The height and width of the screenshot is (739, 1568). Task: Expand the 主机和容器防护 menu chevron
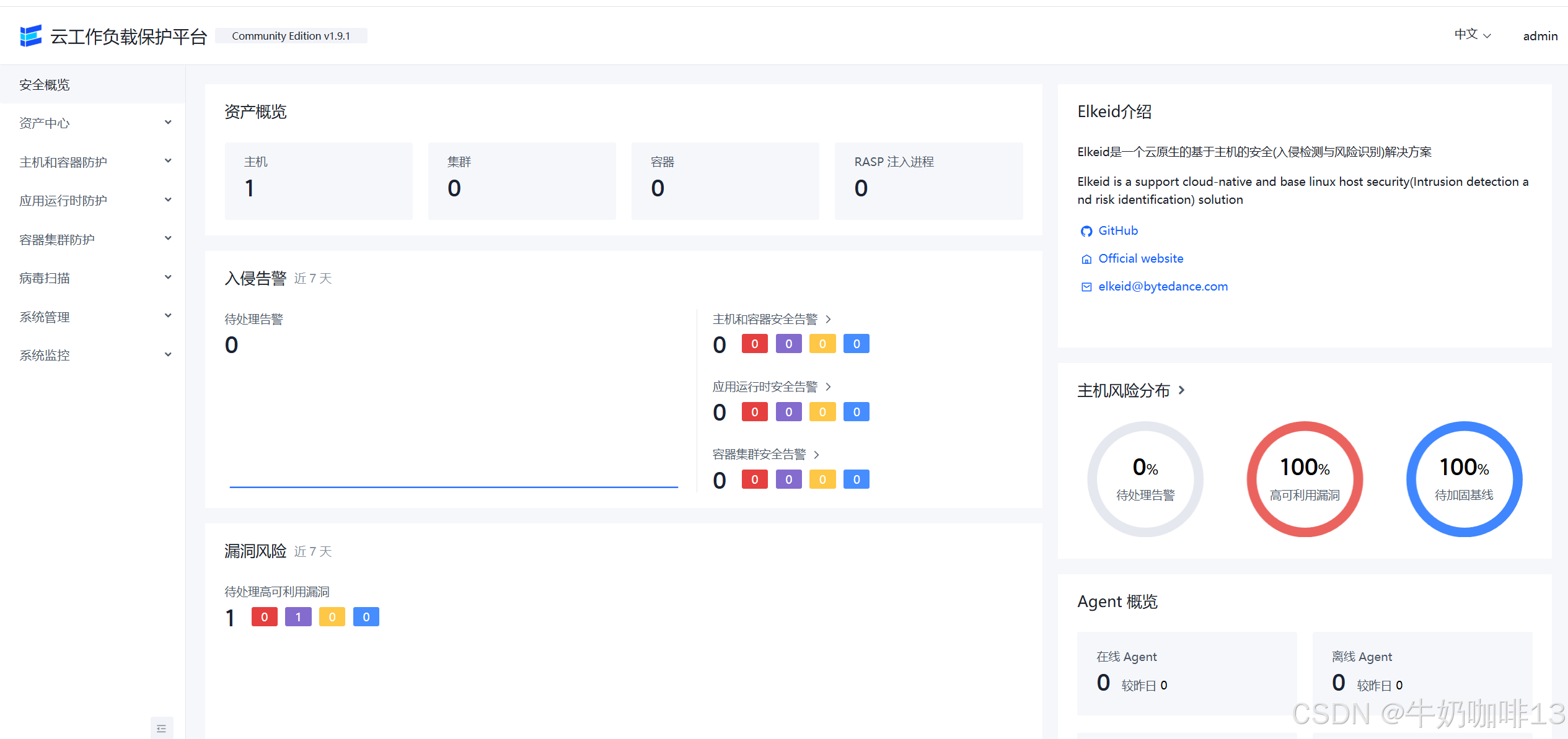pos(168,161)
